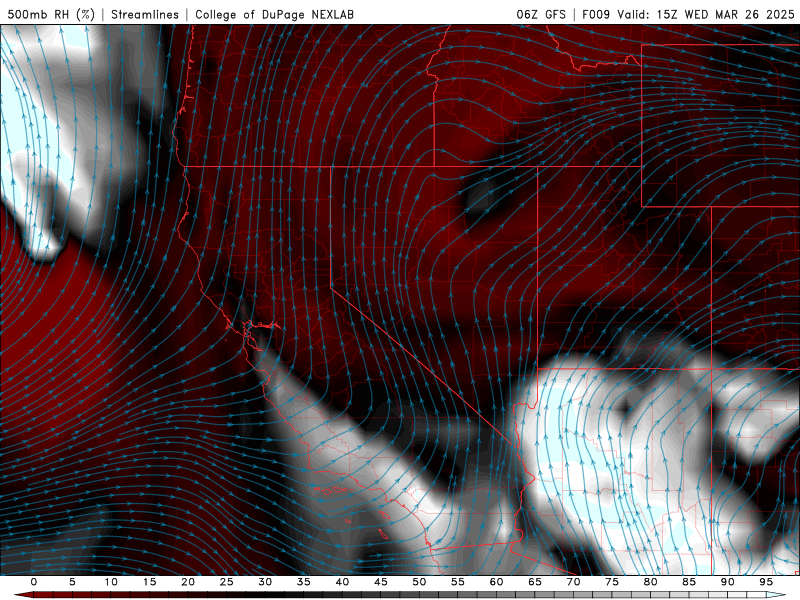800x600 pixels.
Task: Click the "60" value on color scale
Action: 496,582
